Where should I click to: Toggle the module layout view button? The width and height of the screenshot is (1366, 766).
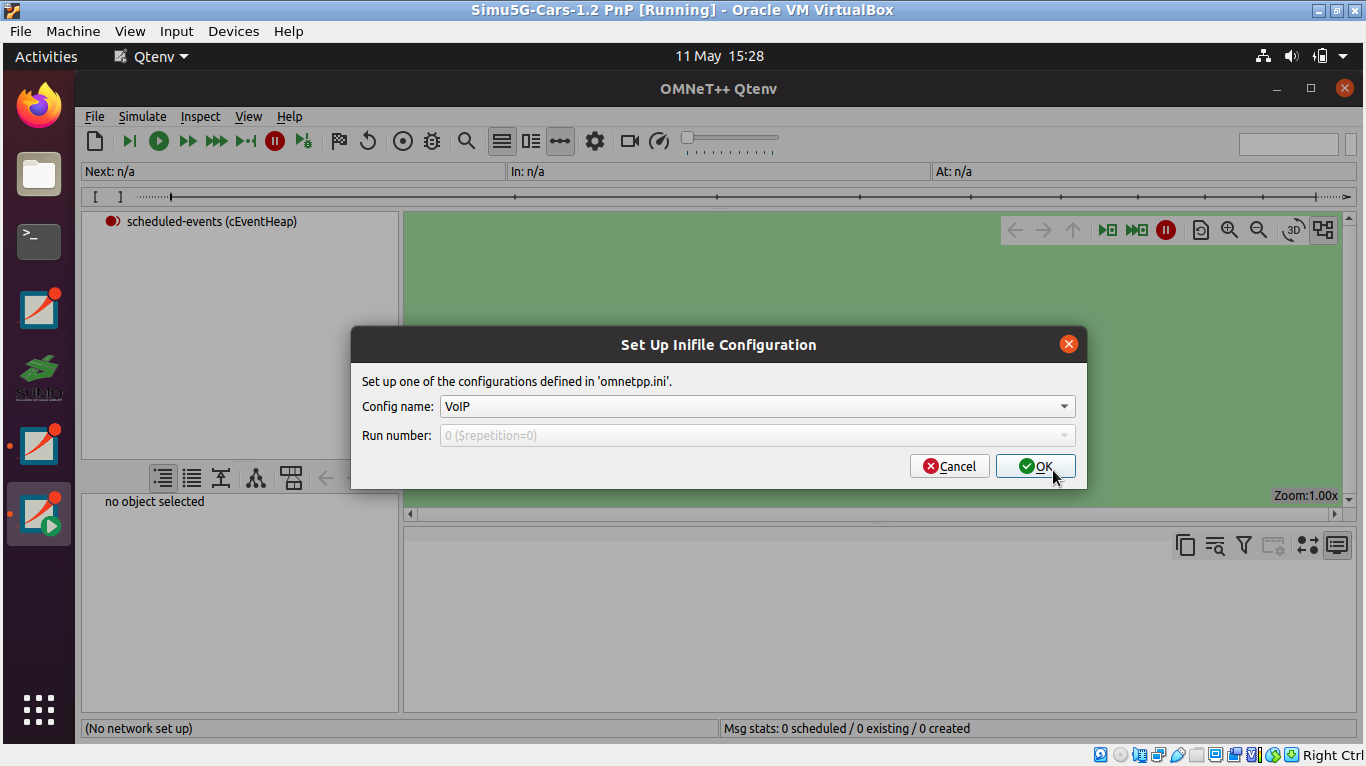coord(1323,230)
